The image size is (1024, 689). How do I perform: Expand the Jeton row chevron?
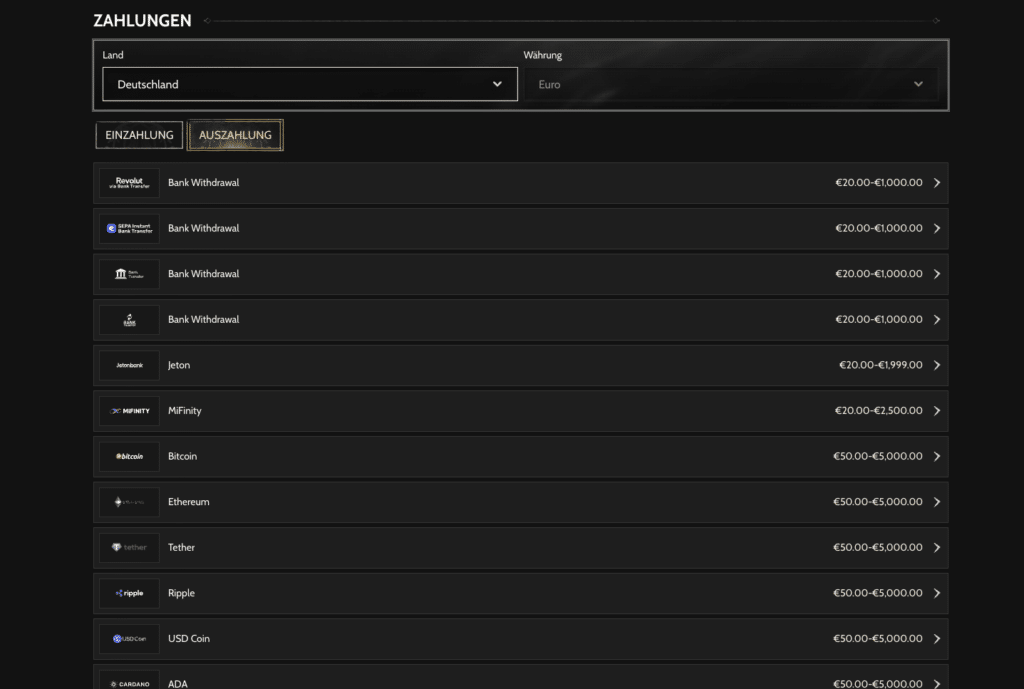[x=936, y=365]
